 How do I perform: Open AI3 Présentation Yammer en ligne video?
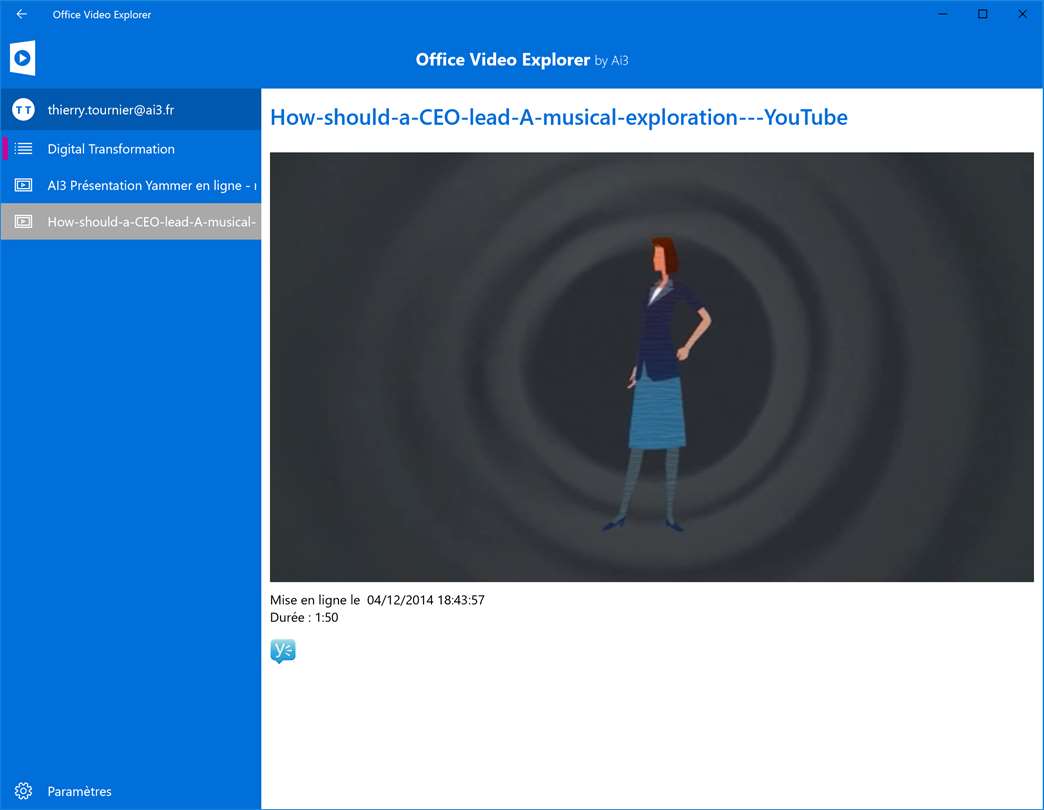pos(130,185)
